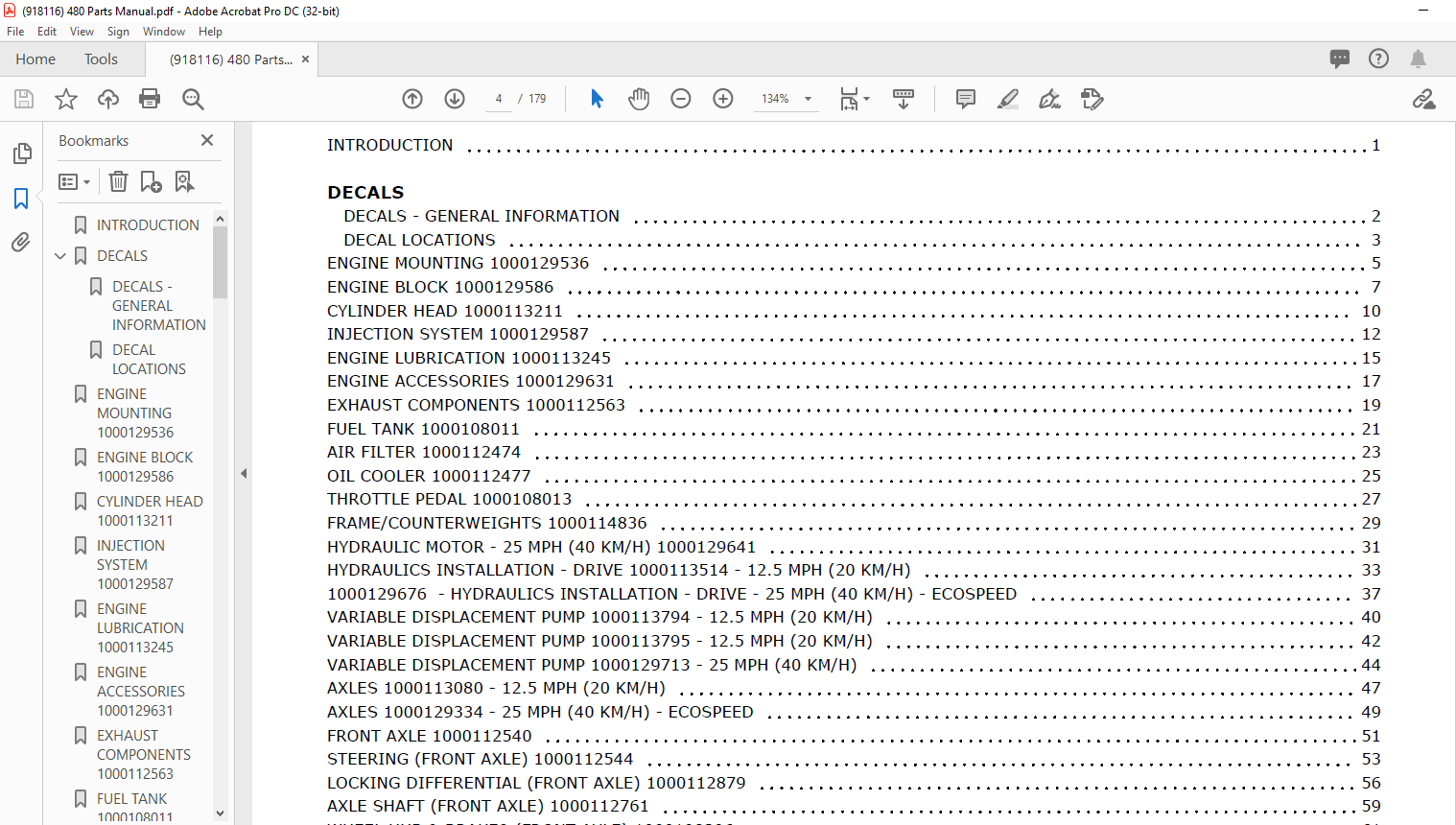Select the Highlight text pen tool
The height and width of the screenshot is (825, 1456).
[x=1008, y=99]
